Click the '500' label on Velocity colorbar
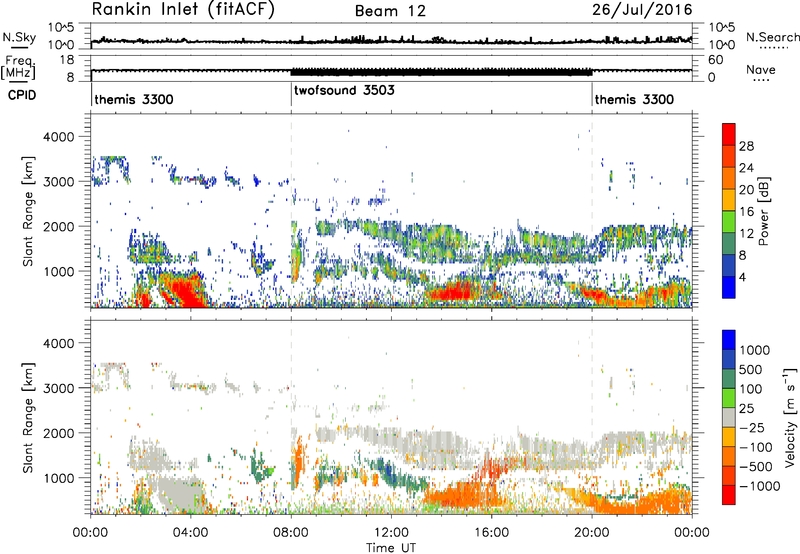The height and width of the screenshot is (554, 800). tap(751, 370)
